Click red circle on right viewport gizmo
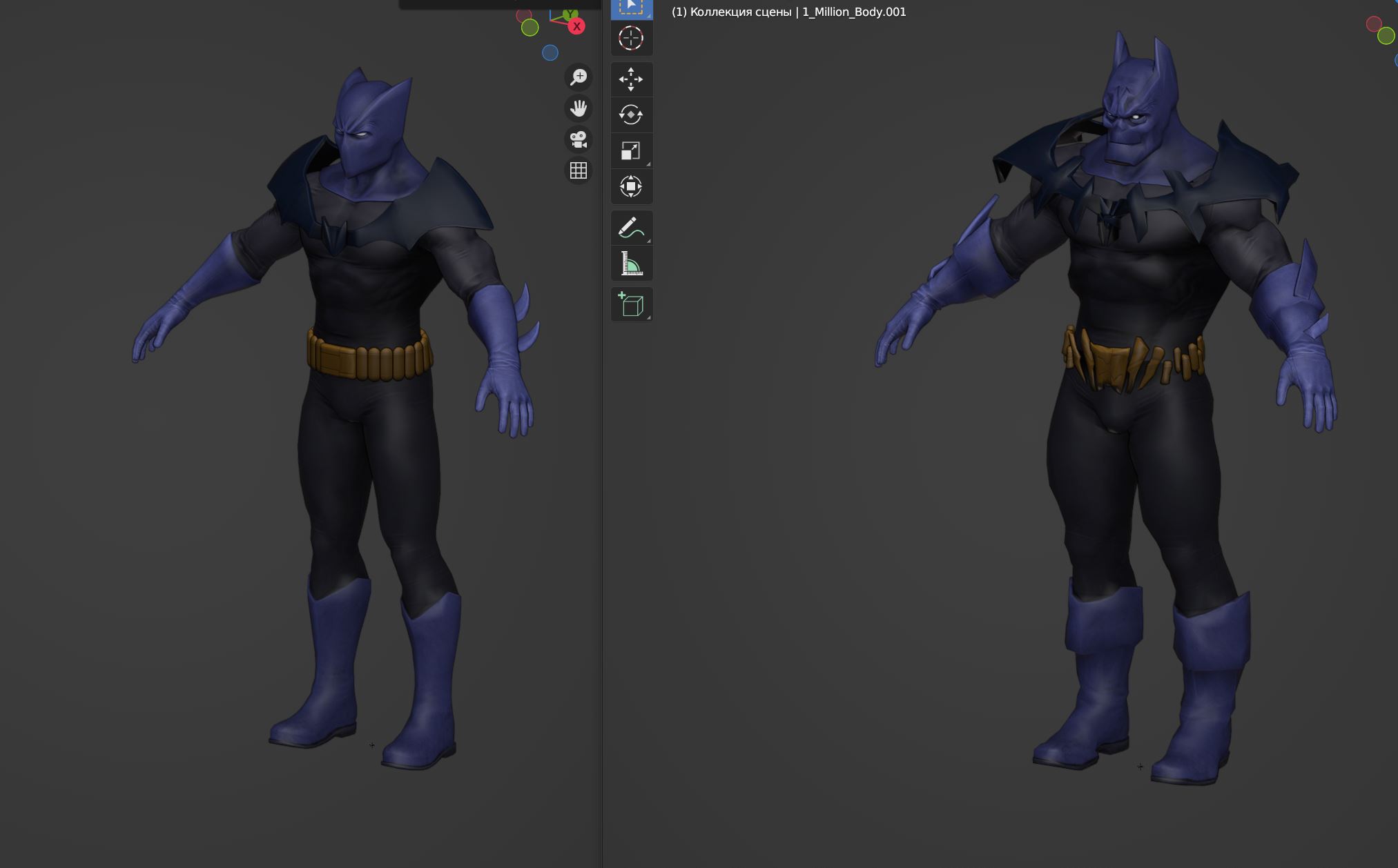Viewport: 1398px width, 868px height. tap(1374, 24)
